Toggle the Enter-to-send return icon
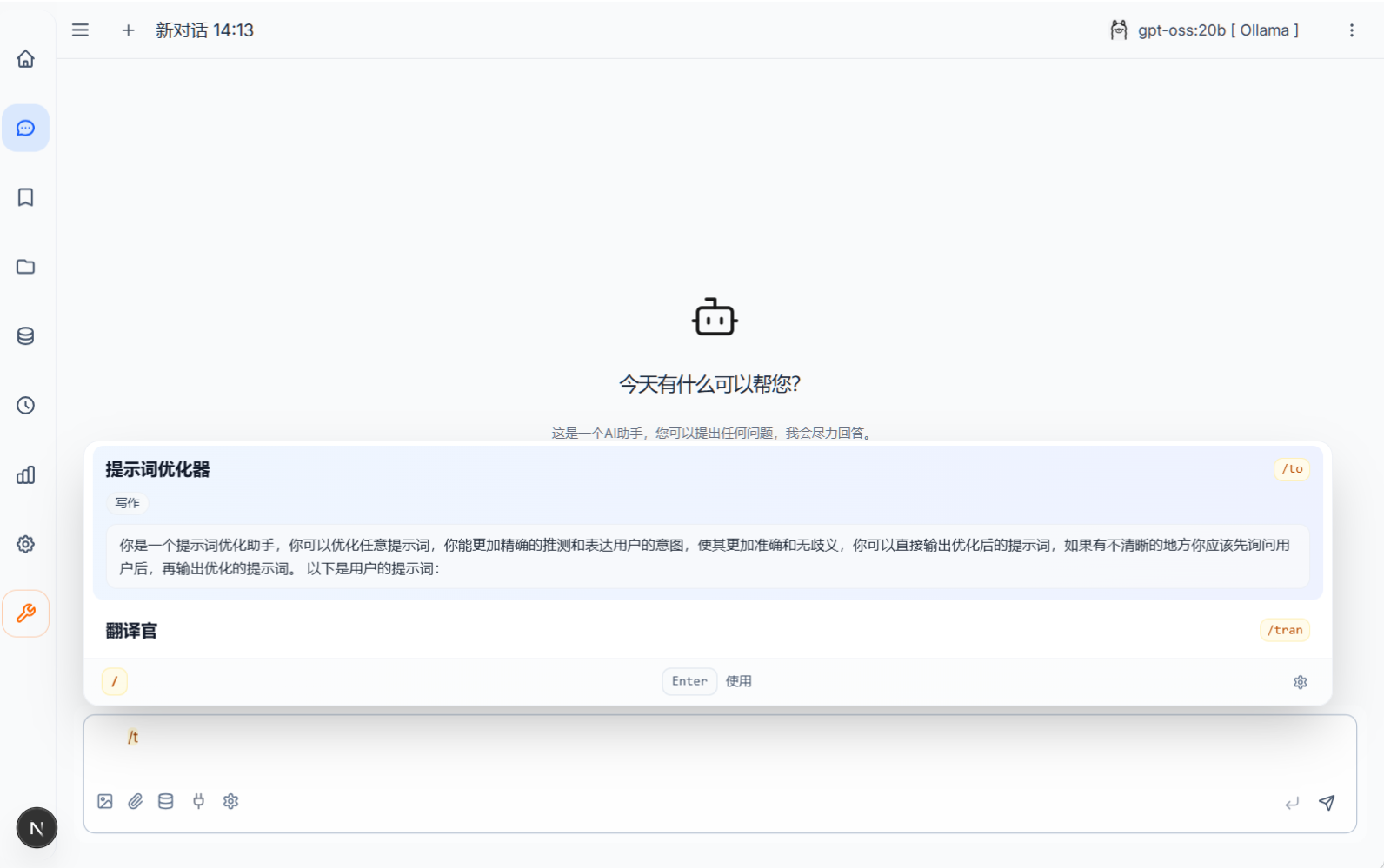Image resolution: width=1384 pixels, height=868 pixels. coord(1292,803)
